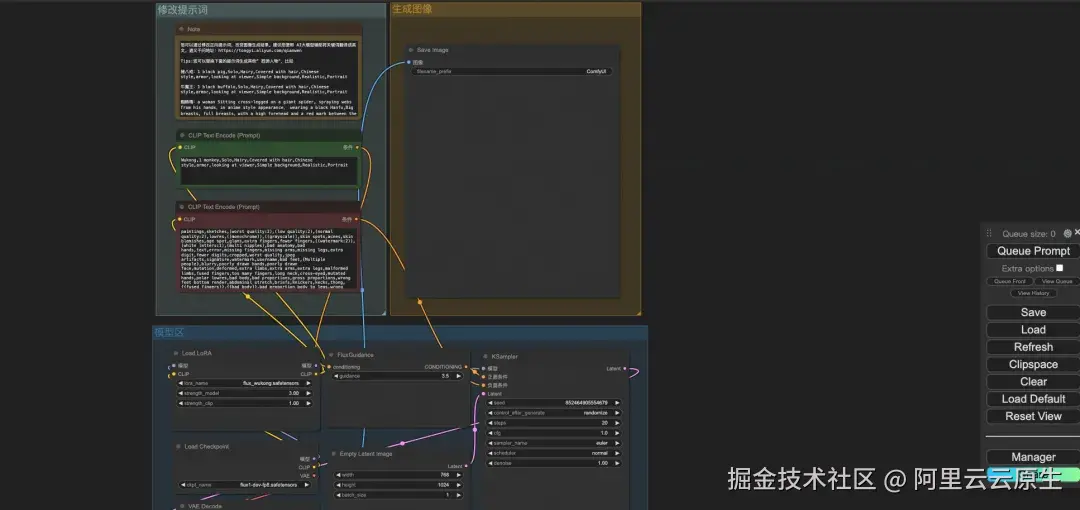Image resolution: width=1080 pixels, height=510 pixels.
Task: Open View History
Action: 1033,293
